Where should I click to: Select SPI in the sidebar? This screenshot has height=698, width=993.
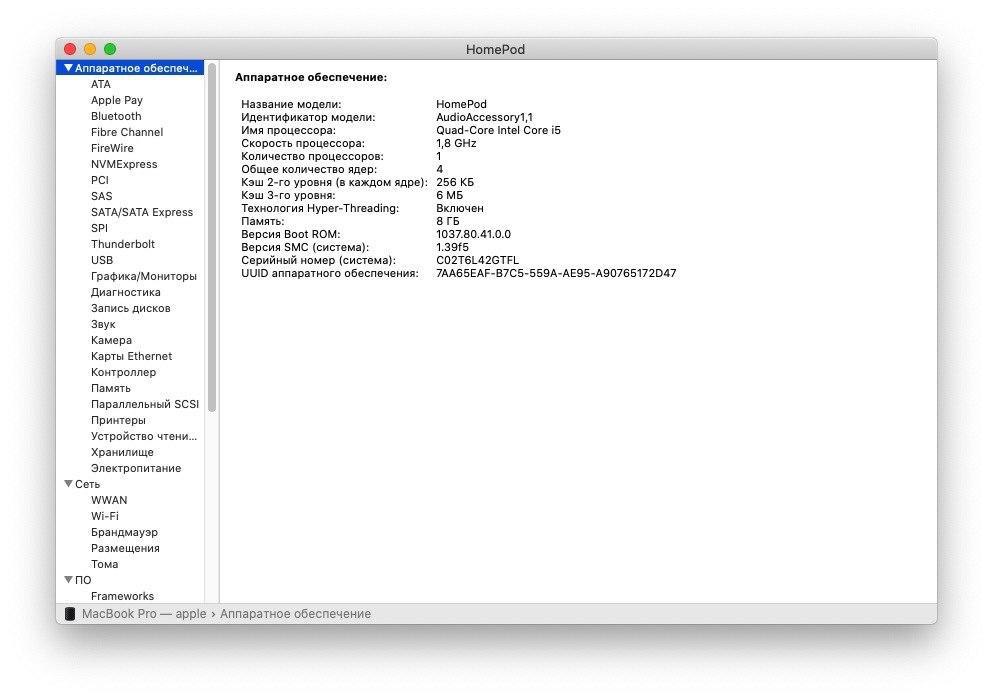[99, 228]
